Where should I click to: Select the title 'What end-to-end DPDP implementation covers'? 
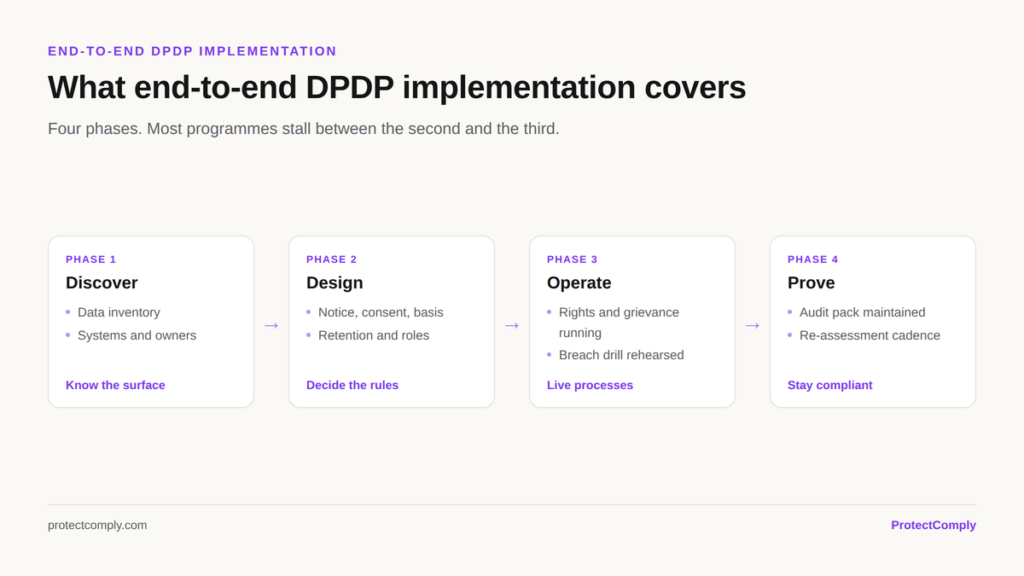click(x=396, y=88)
